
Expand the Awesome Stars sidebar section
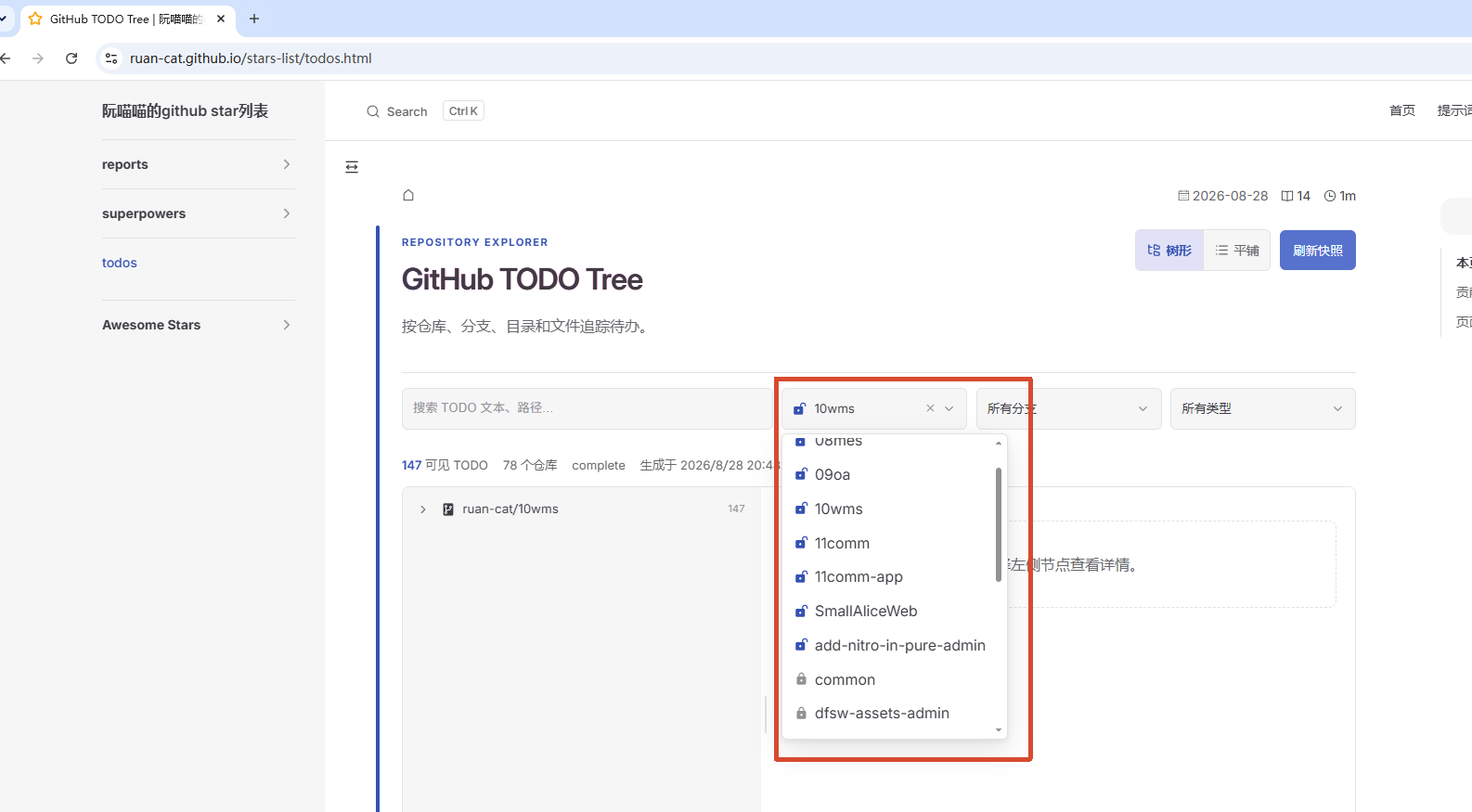click(x=199, y=325)
